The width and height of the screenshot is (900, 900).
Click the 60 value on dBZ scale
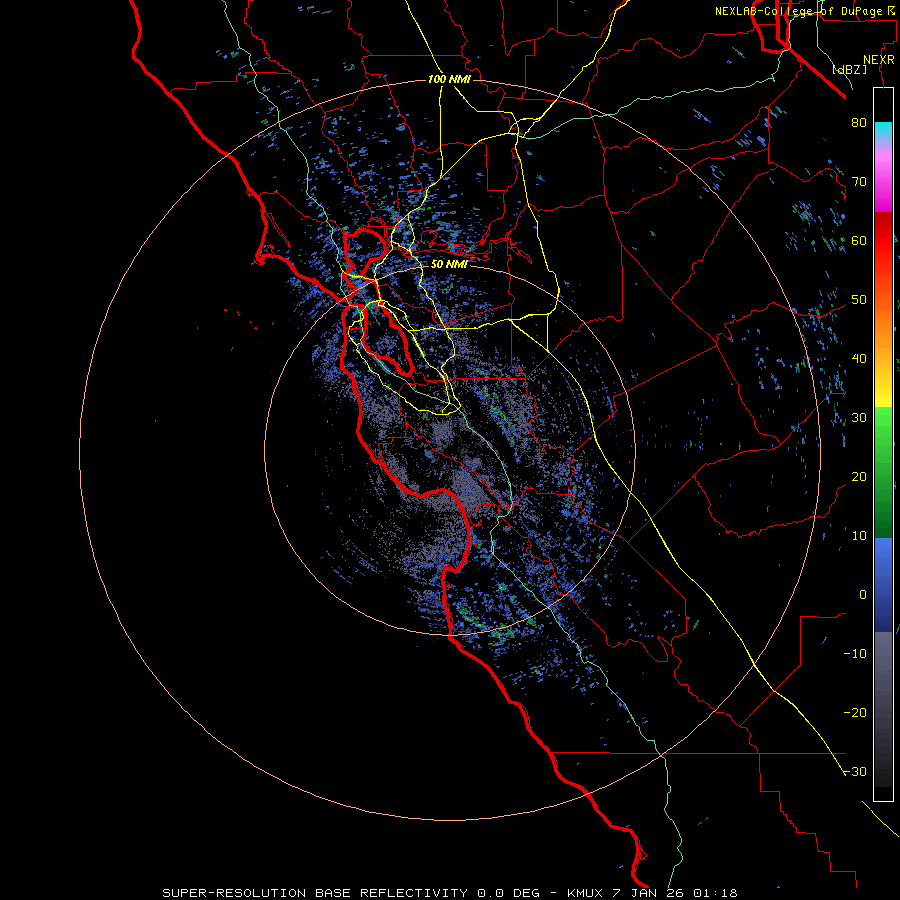click(859, 240)
